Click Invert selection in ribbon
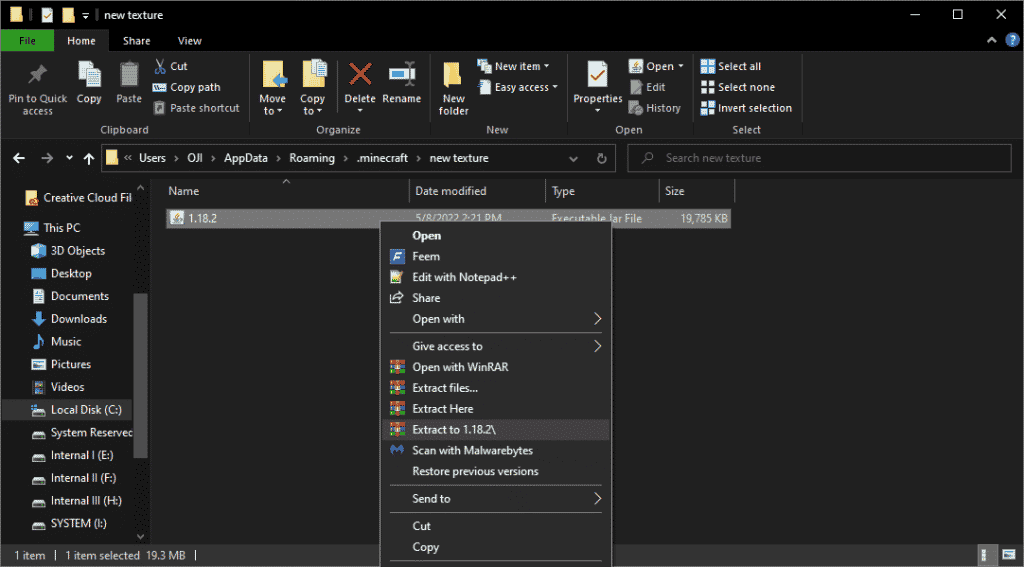The height and width of the screenshot is (567, 1024). tap(746, 108)
